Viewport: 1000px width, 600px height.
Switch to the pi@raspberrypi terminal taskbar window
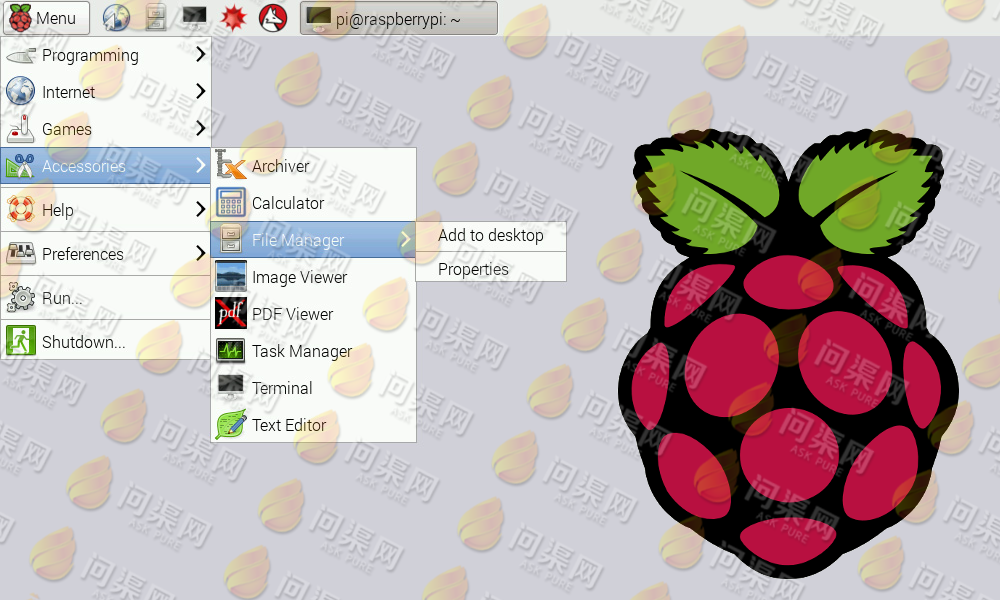399,18
